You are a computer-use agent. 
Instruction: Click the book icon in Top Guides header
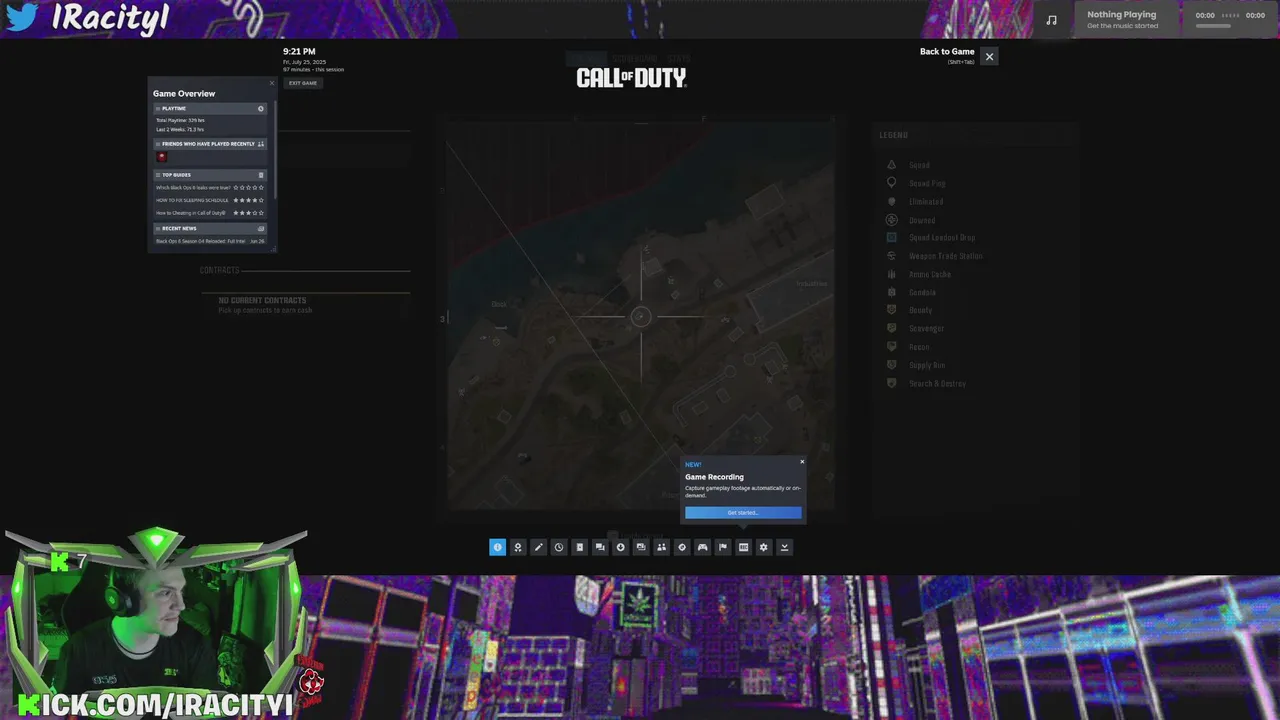point(261,175)
